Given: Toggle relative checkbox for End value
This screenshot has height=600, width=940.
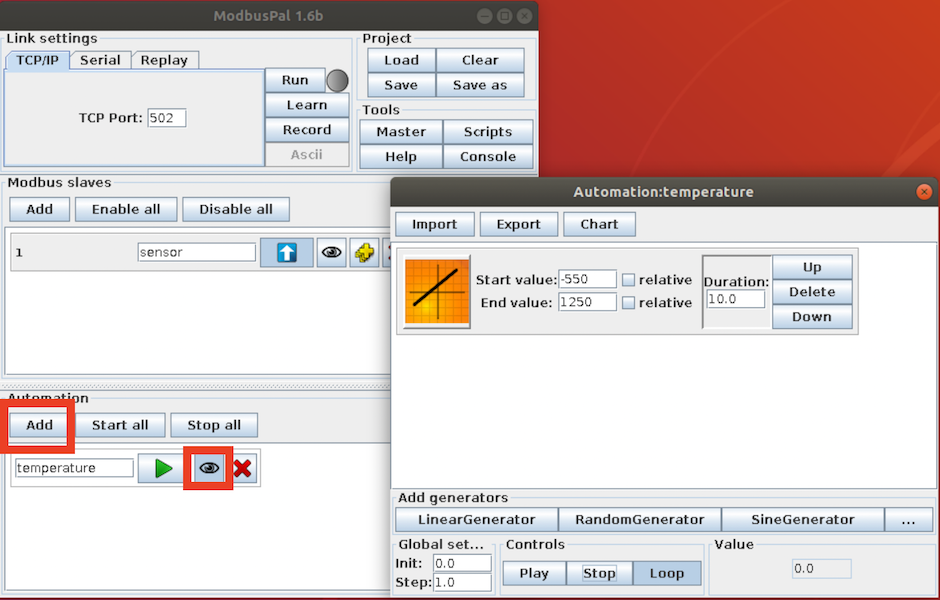Looking at the screenshot, I should tap(628, 303).
